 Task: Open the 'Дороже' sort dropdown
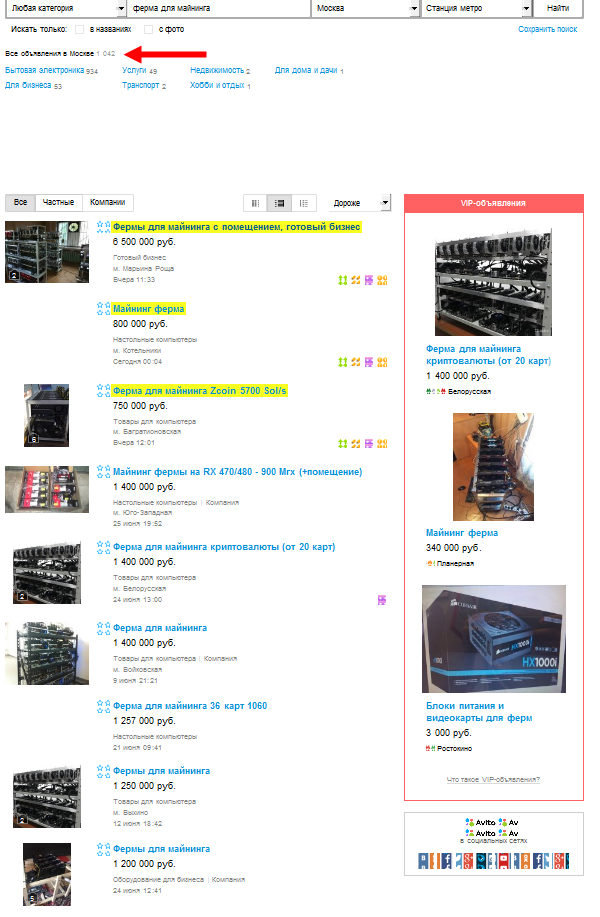coord(360,203)
